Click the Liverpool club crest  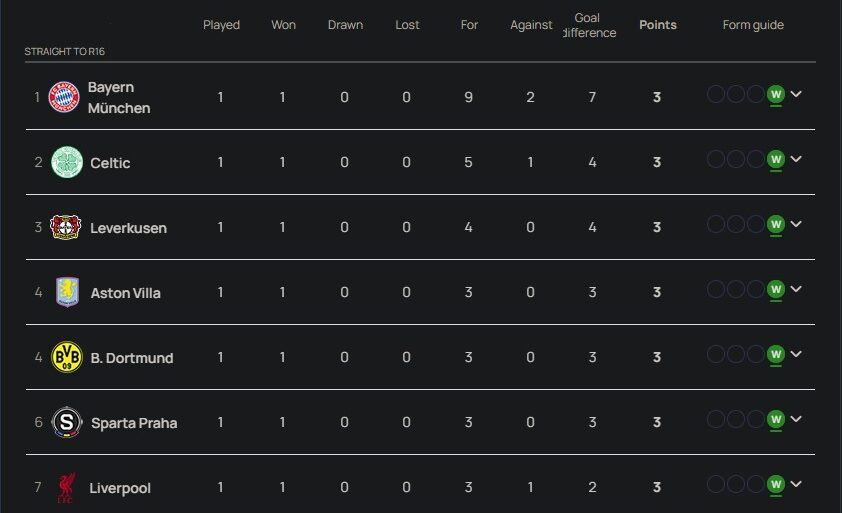tap(67, 487)
